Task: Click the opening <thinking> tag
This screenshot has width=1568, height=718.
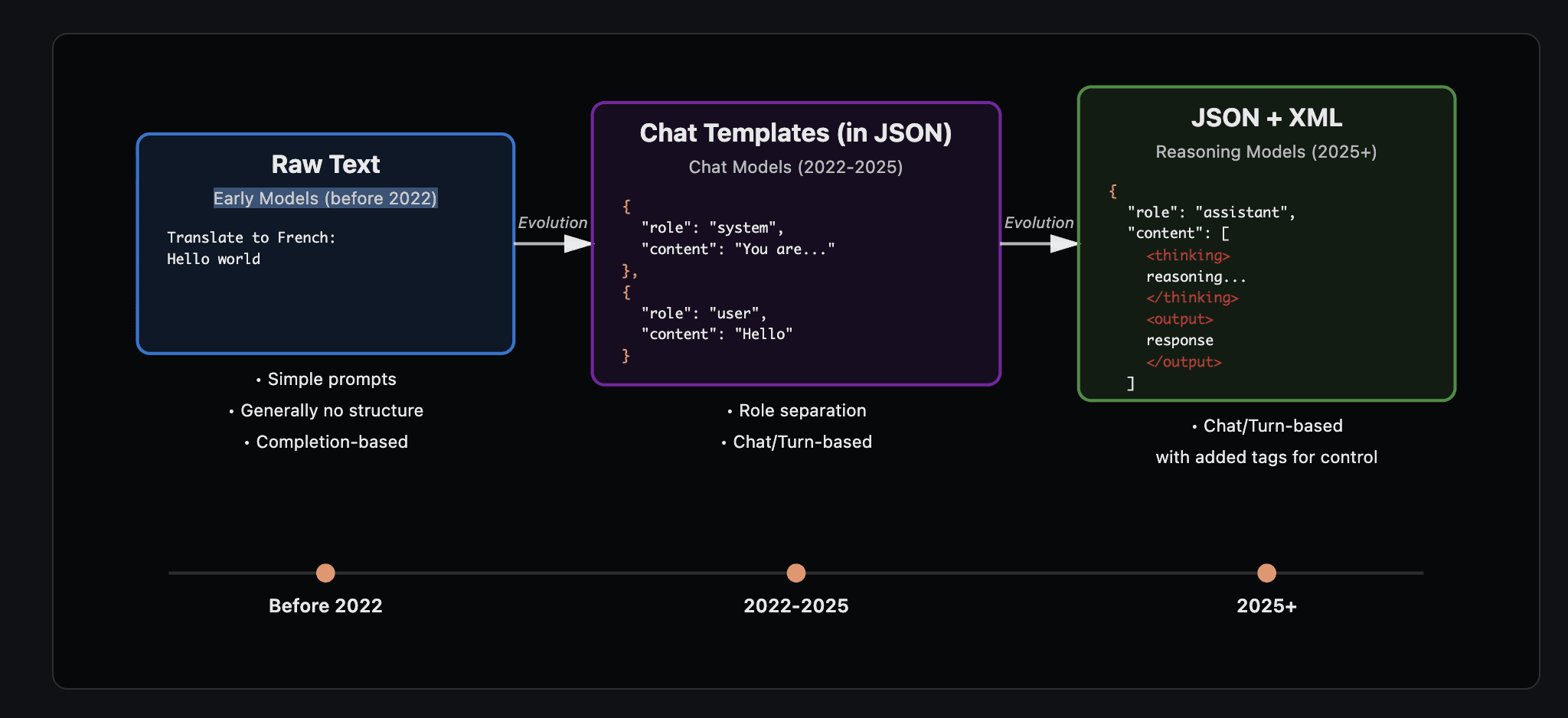Action: pos(1187,256)
